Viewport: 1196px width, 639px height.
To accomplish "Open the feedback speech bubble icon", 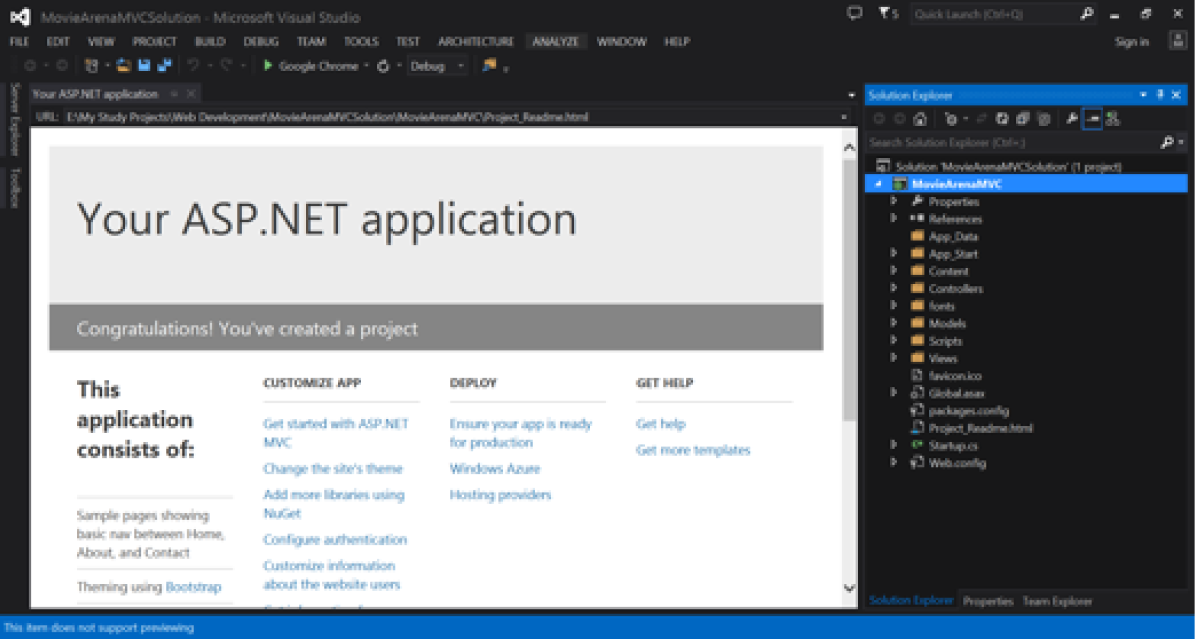I will coord(854,13).
